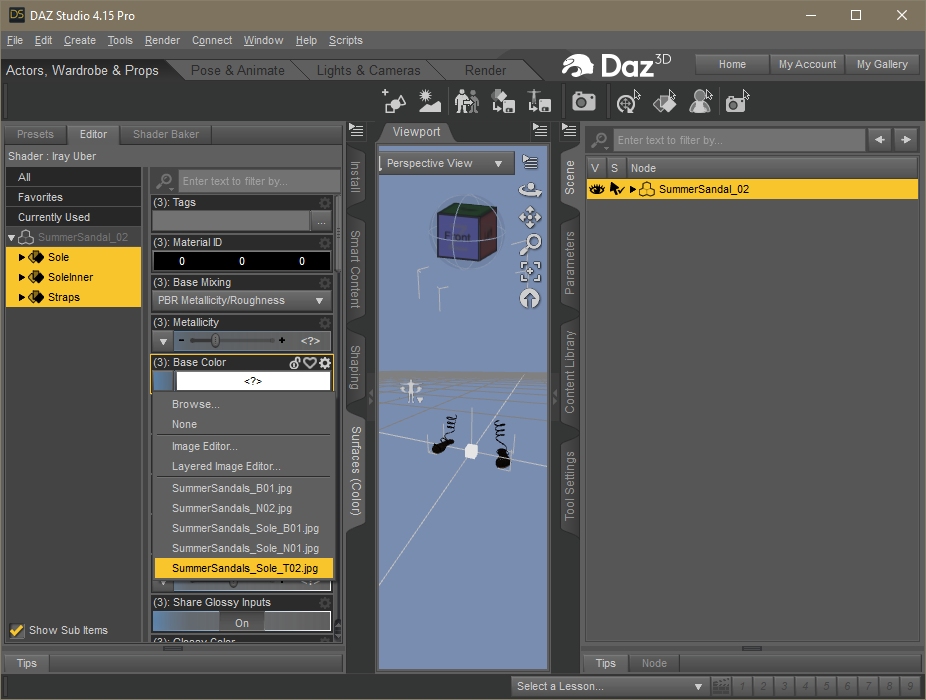The image size is (926, 700).
Task: Select SummerSandals_Sole_T02.jpg in the menu
Action: coord(244,568)
